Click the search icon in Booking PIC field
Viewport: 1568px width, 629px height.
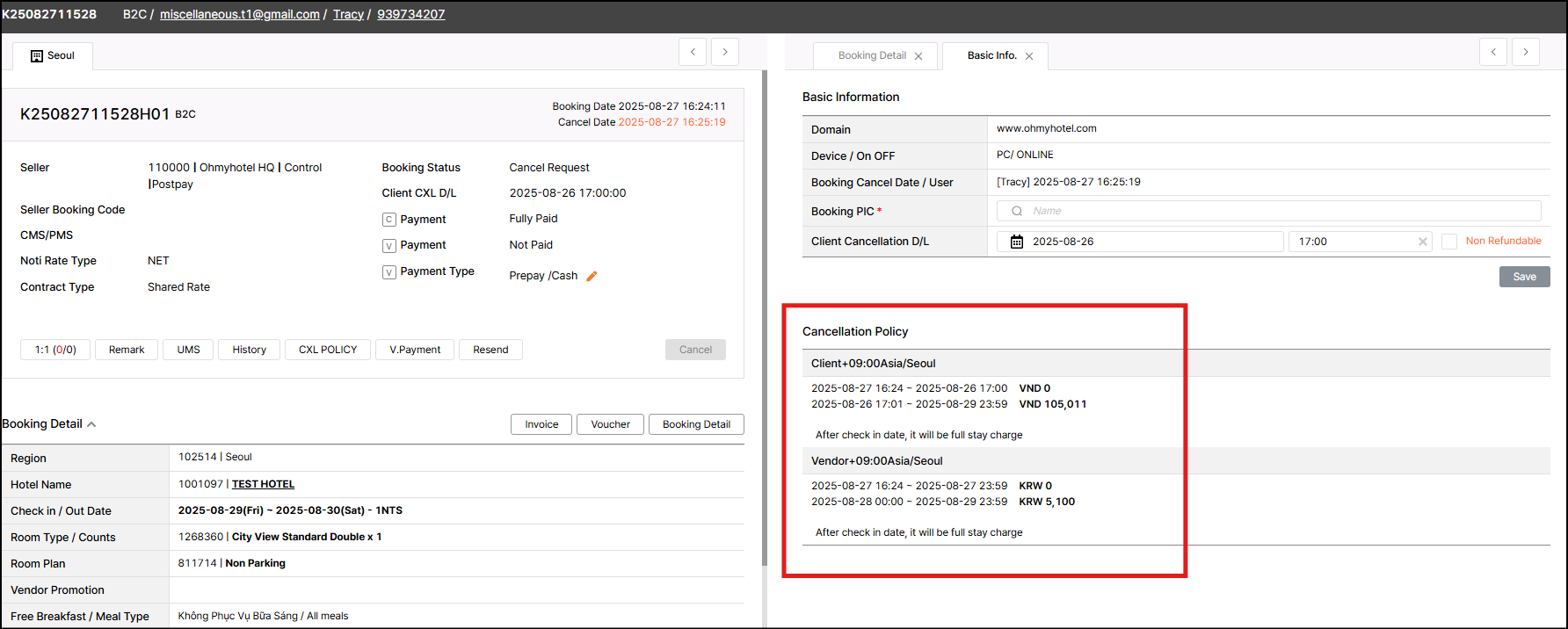click(x=1017, y=211)
